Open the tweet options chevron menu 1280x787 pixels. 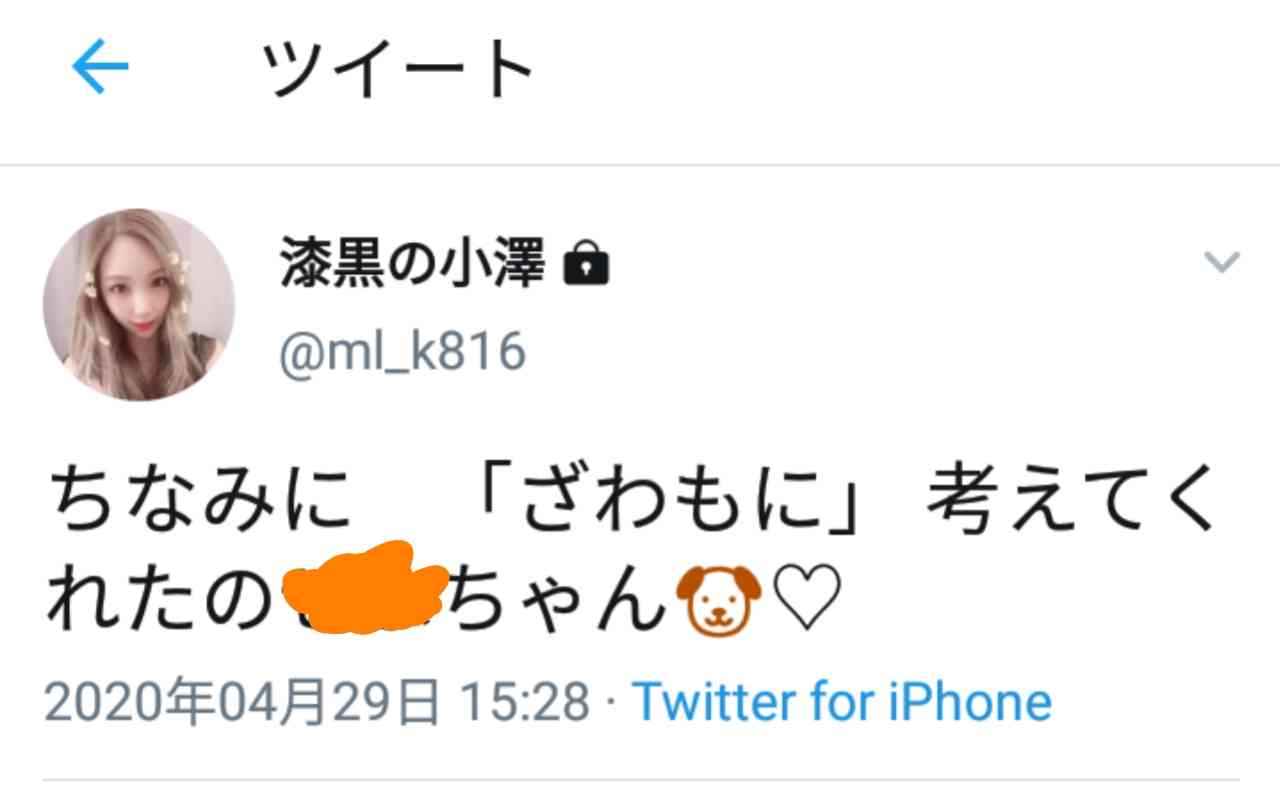pyautogui.click(x=1221, y=263)
